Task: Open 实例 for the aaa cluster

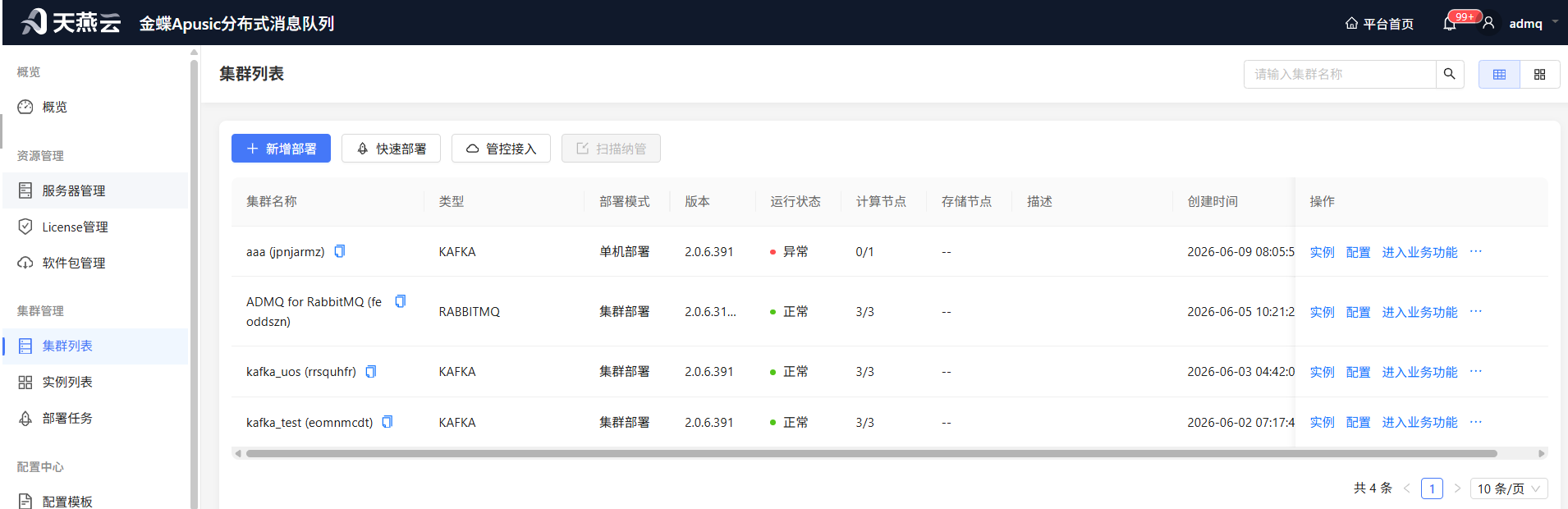Action: coord(1322,252)
